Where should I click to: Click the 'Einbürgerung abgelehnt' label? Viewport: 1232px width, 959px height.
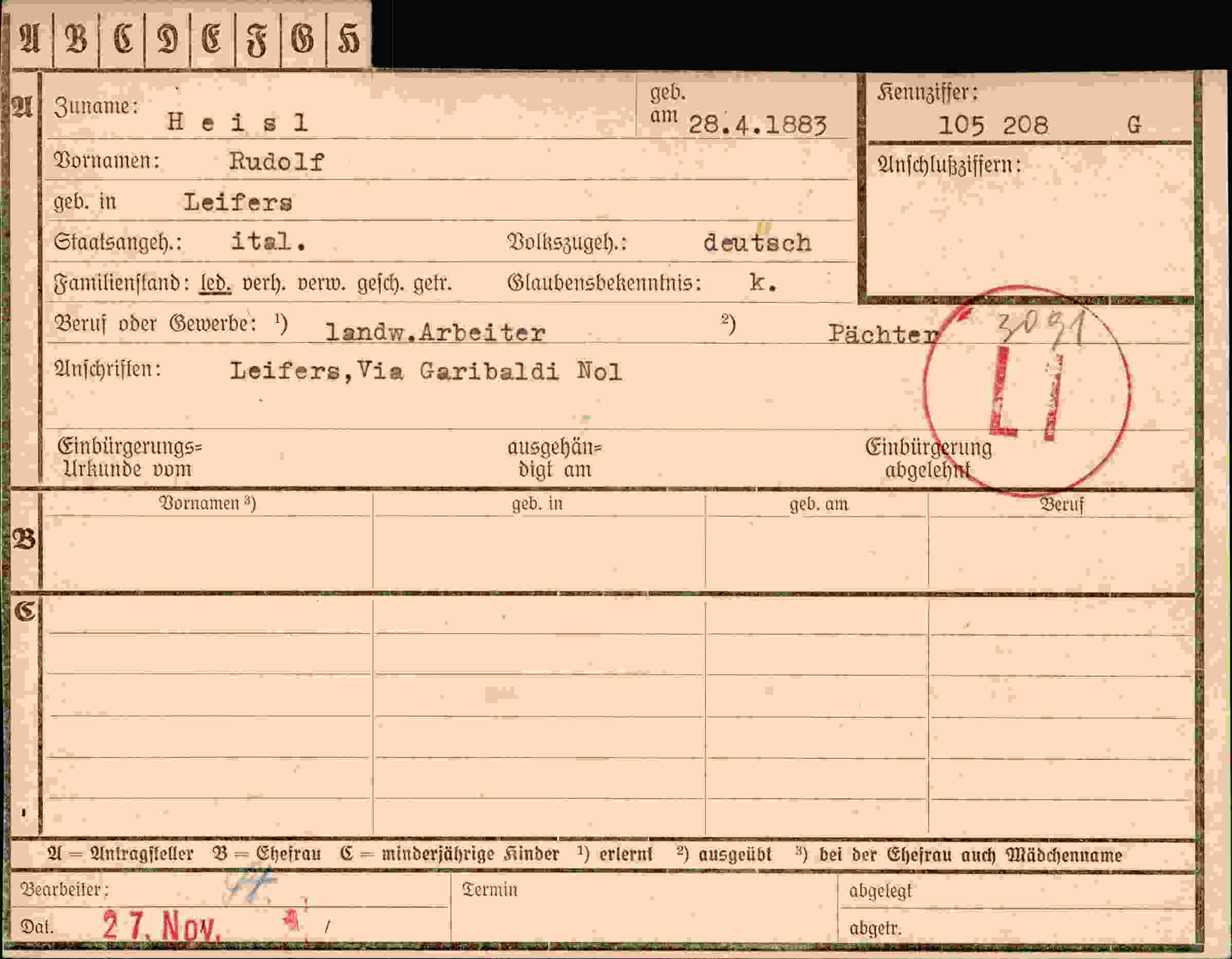(929, 458)
